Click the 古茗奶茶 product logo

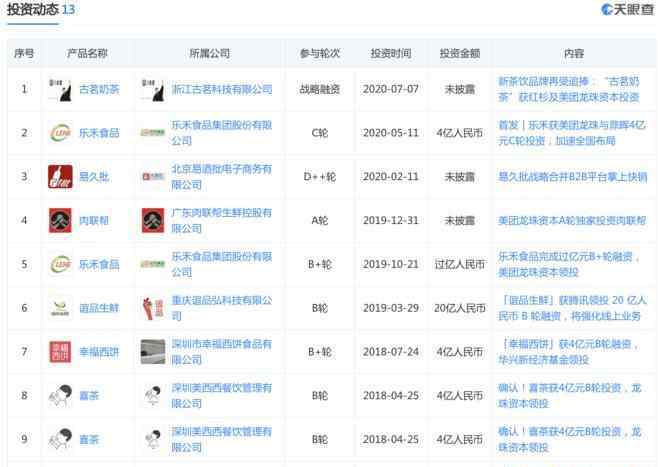point(60,89)
